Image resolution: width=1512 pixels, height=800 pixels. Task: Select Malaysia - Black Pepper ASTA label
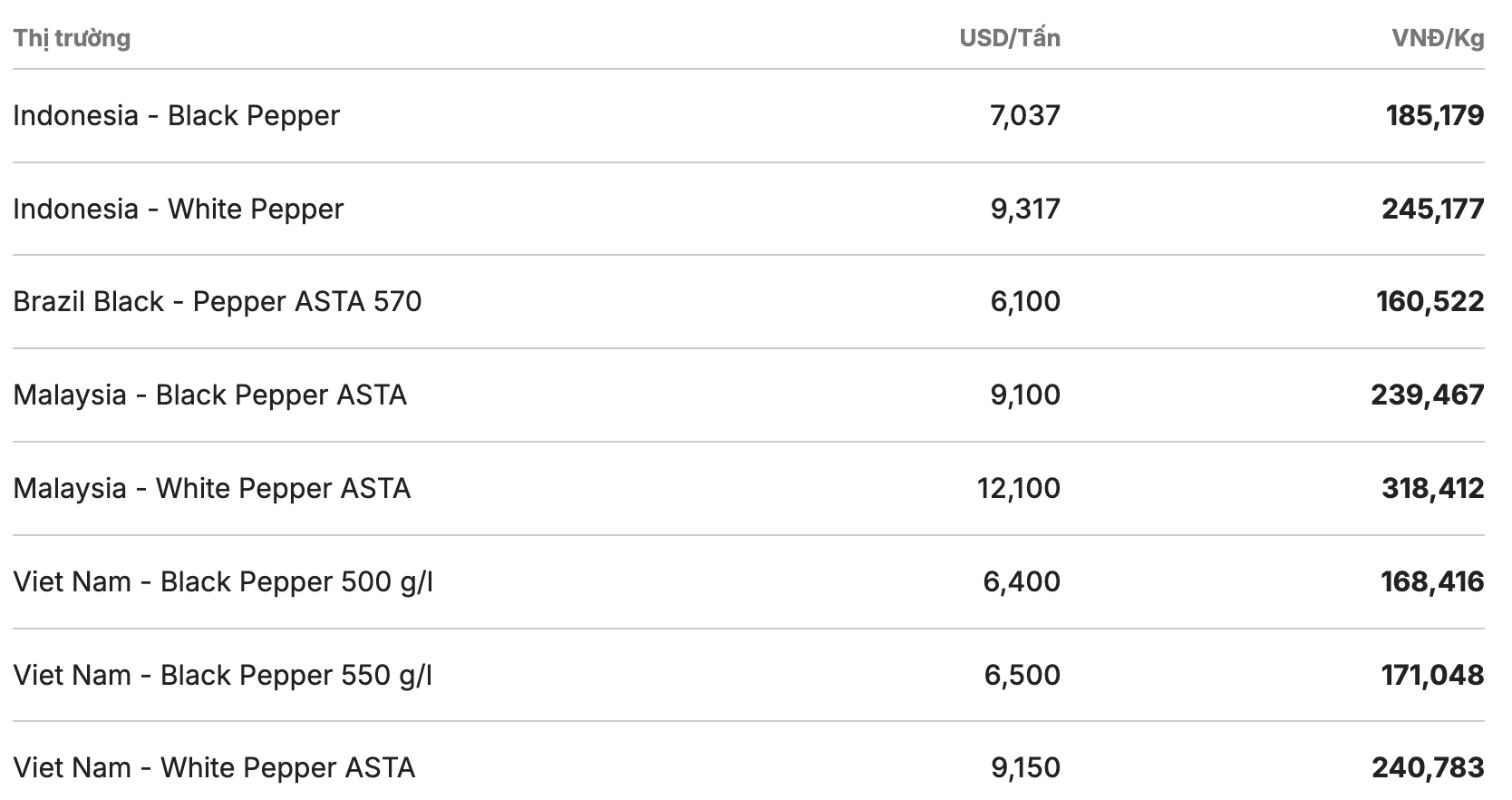(x=210, y=395)
